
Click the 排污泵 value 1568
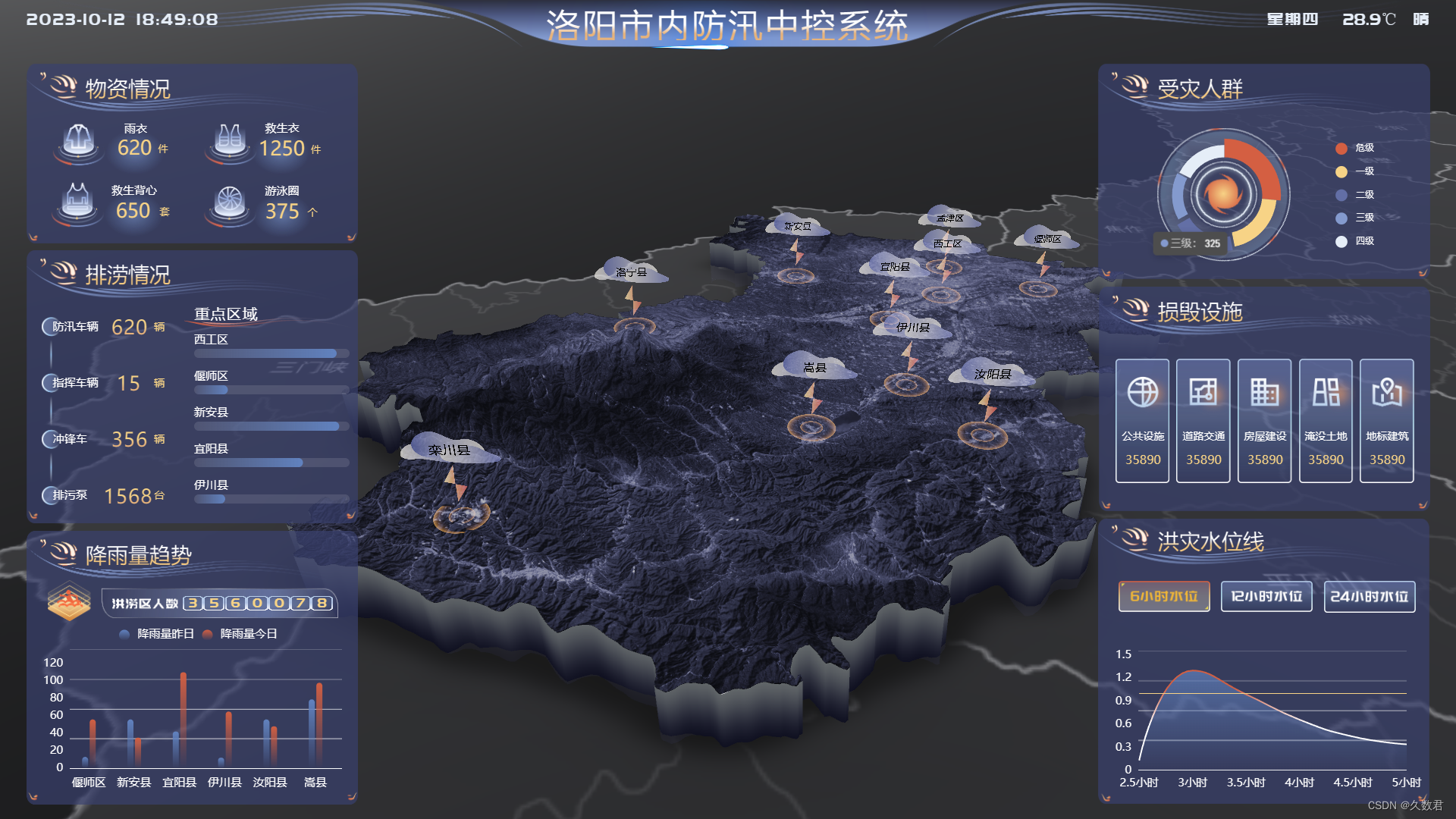pos(127,496)
